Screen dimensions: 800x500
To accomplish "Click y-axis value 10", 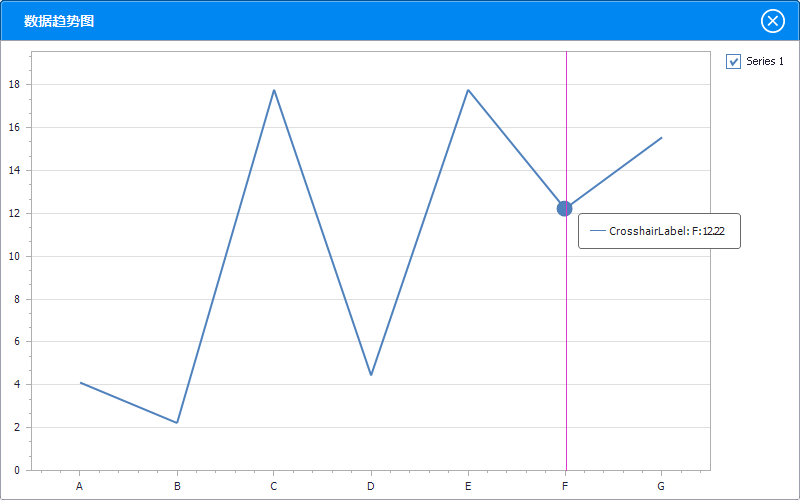I will click(x=14, y=256).
